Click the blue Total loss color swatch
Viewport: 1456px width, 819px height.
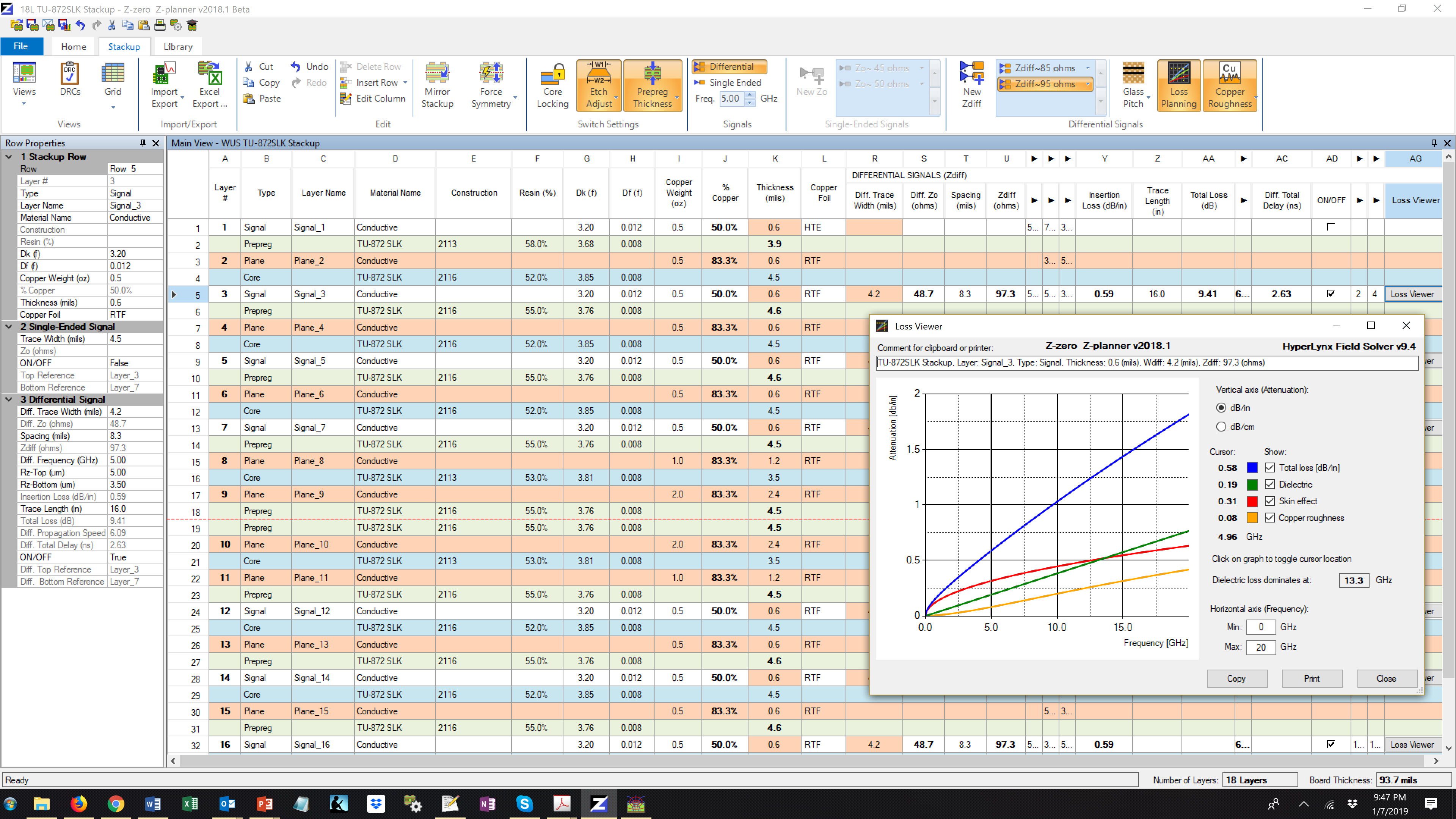point(1252,468)
